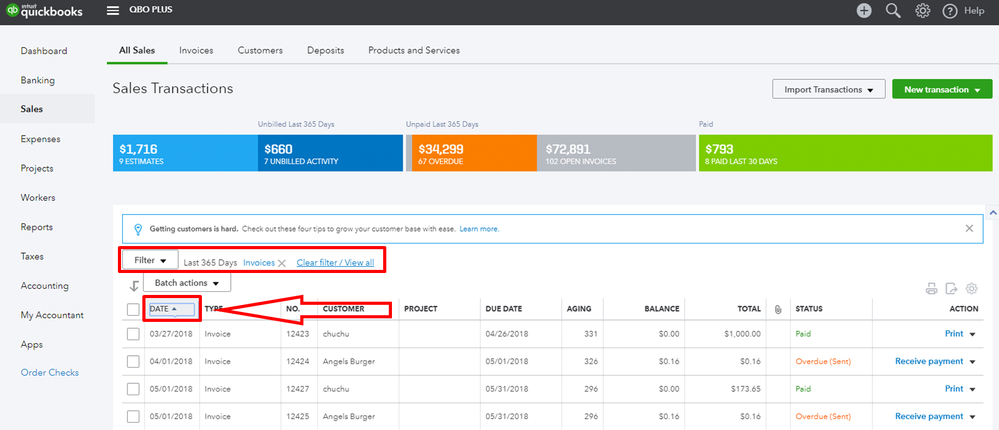Select checkbox for invoice 12423
This screenshot has height=430, width=999.
point(134,334)
